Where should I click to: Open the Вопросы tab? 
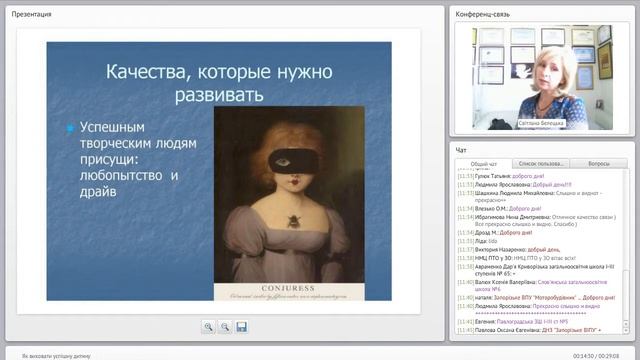point(599,164)
